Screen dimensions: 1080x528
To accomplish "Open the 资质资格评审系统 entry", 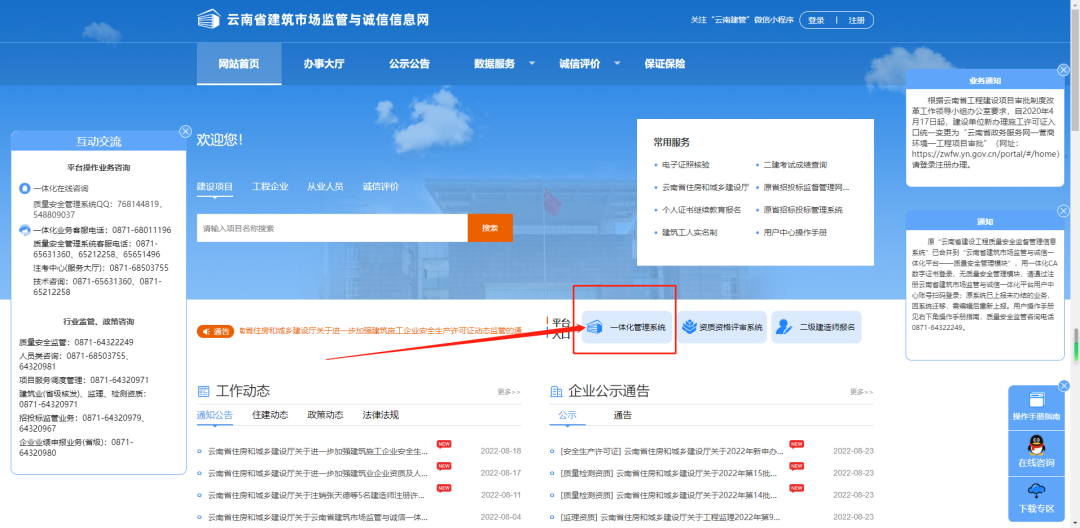I will [x=721, y=327].
